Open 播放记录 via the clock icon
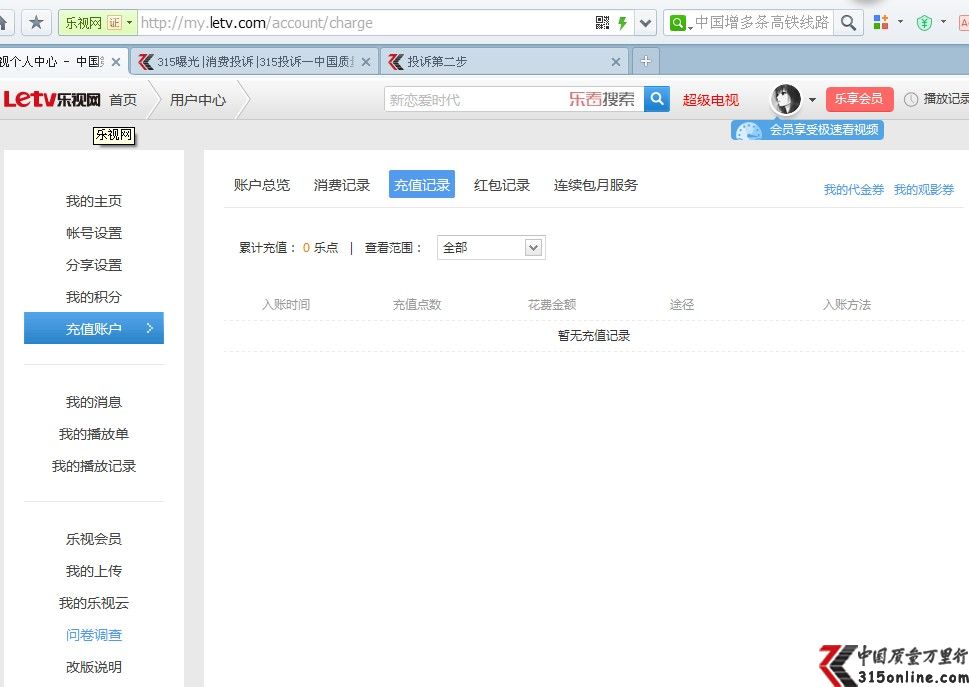Image resolution: width=969 pixels, height=687 pixels. tap(911, 99)
